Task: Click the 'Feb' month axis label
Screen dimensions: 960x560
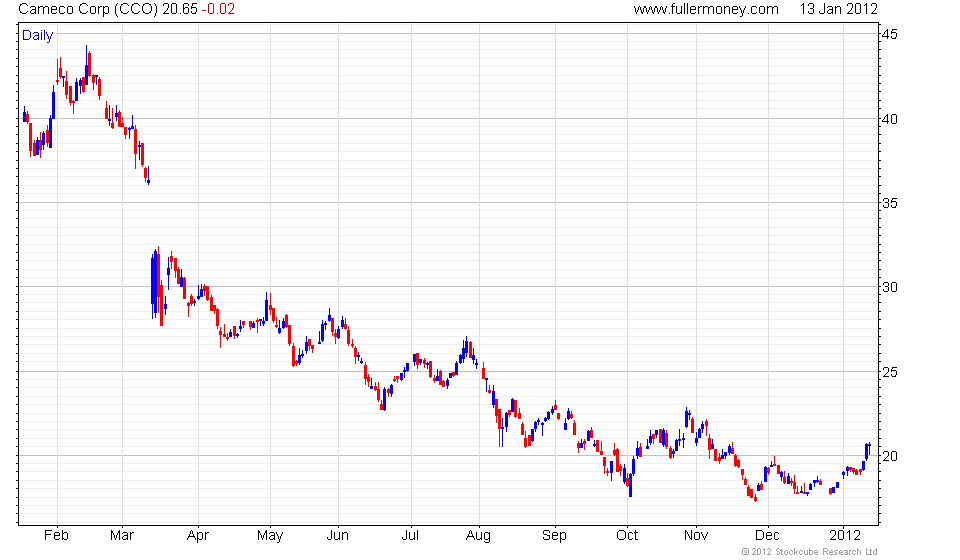Action: pyautogui.click(x=56, y=536)
